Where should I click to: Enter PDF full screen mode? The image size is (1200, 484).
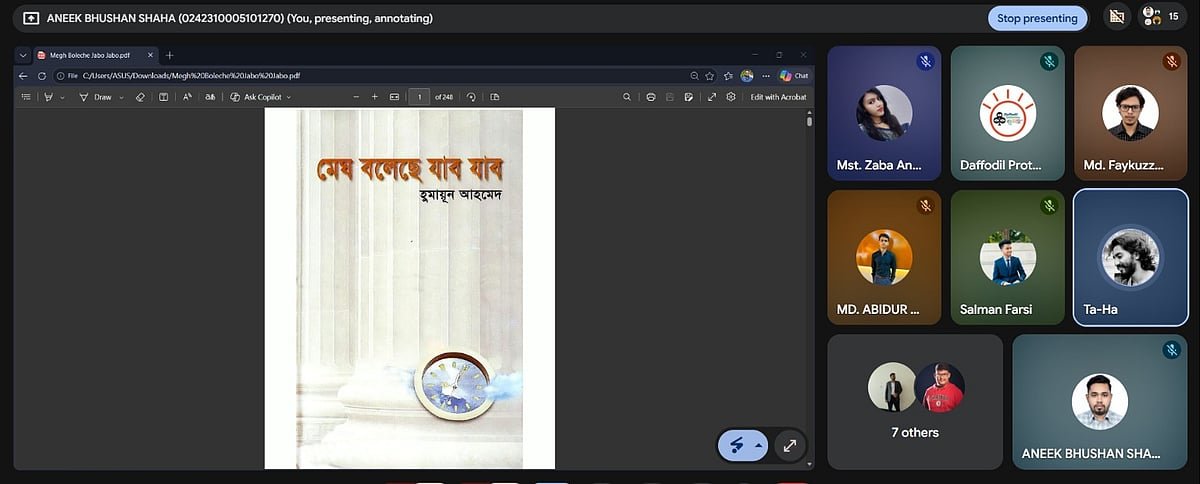tap(712, 97)
